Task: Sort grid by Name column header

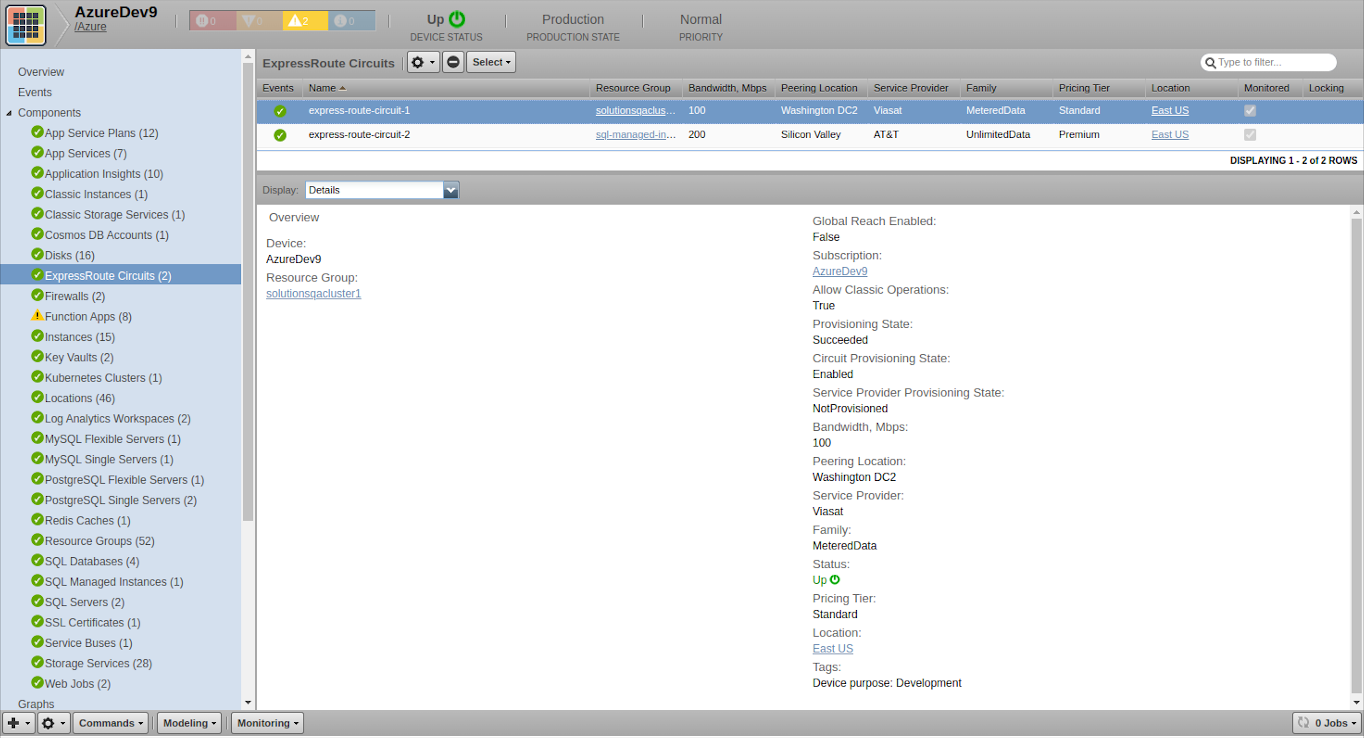Action: (447, 88)
